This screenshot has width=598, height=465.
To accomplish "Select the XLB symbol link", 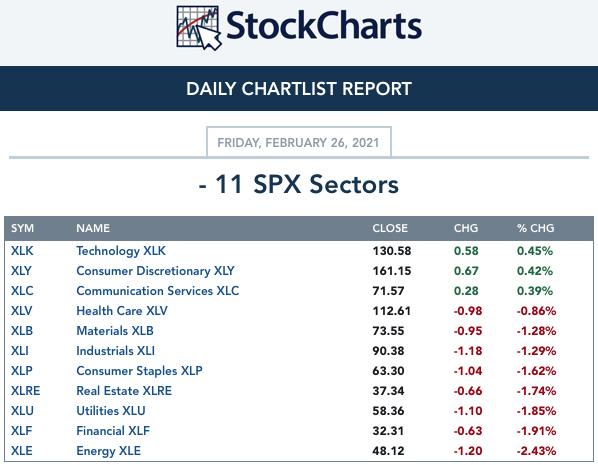I will click(22, 331).
